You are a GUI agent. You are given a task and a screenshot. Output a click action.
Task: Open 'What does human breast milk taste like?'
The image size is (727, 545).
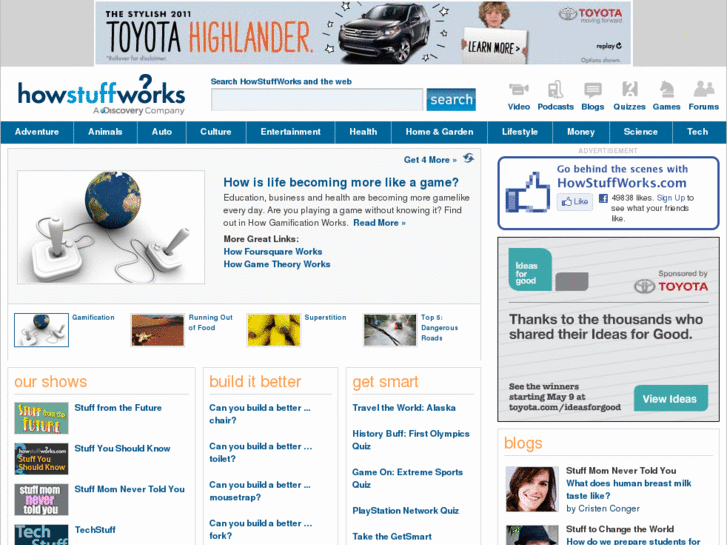click(628, 490)
